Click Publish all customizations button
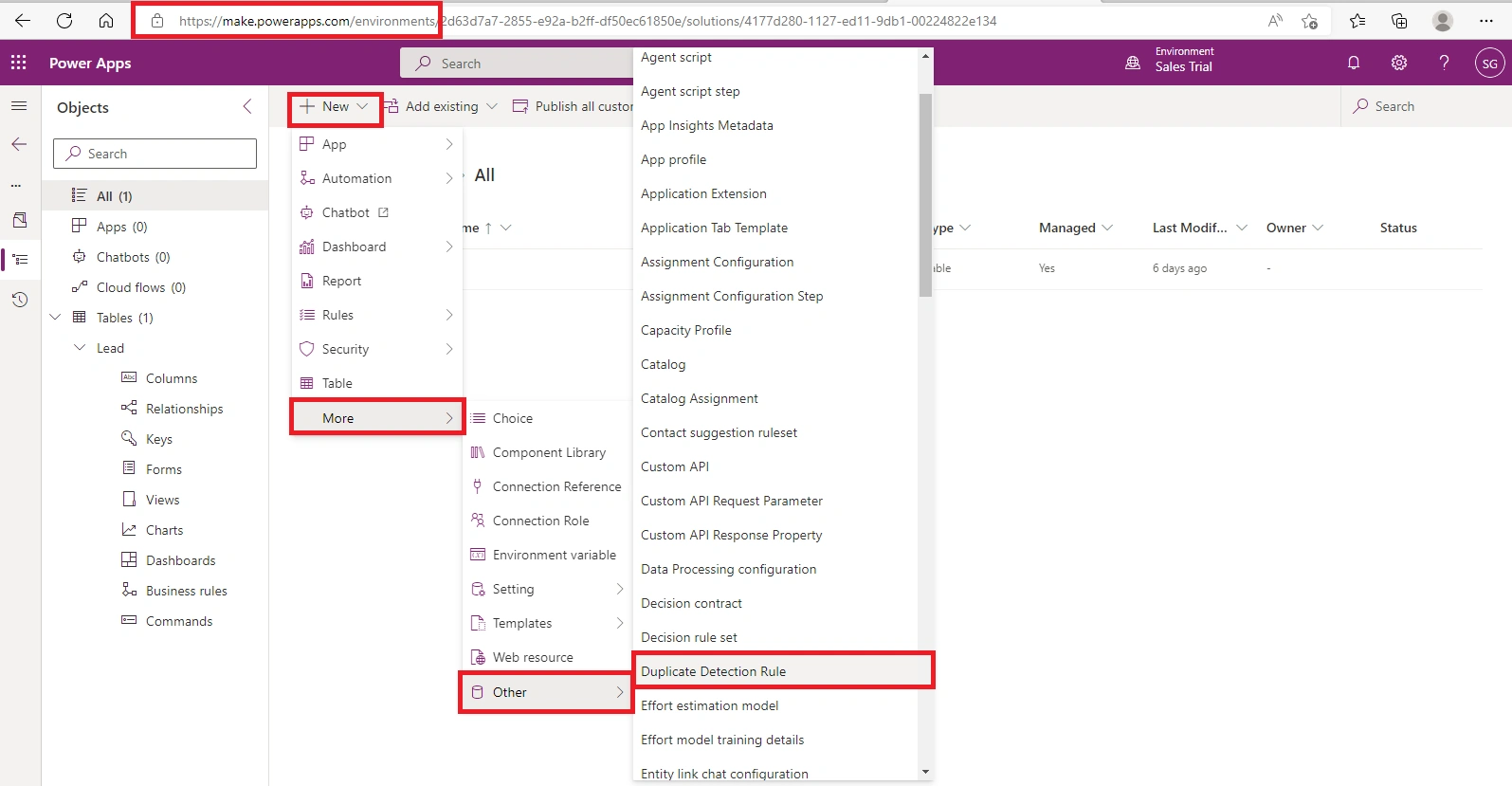 573,106
